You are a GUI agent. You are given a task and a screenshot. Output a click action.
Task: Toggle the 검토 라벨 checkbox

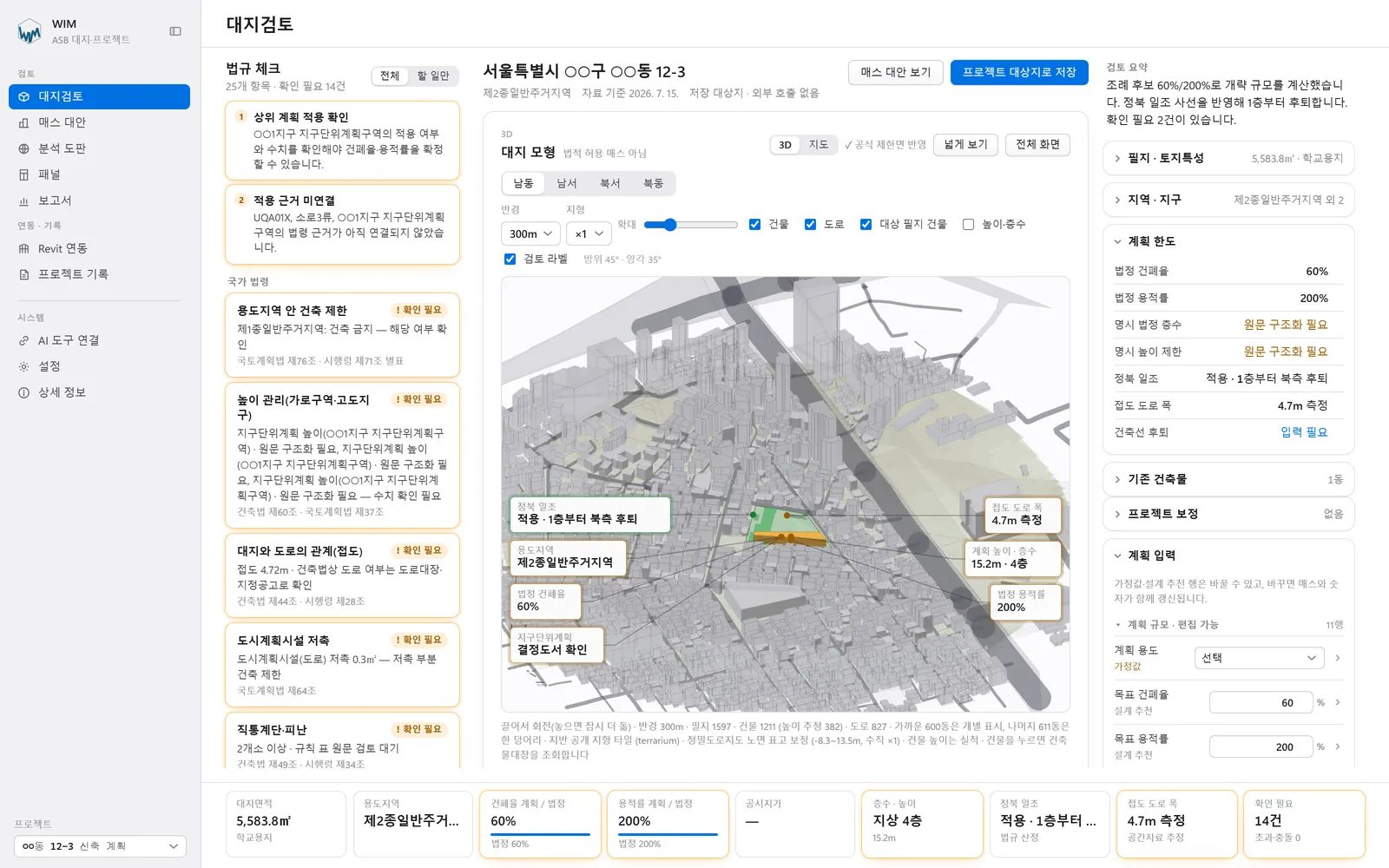(510, 259)
